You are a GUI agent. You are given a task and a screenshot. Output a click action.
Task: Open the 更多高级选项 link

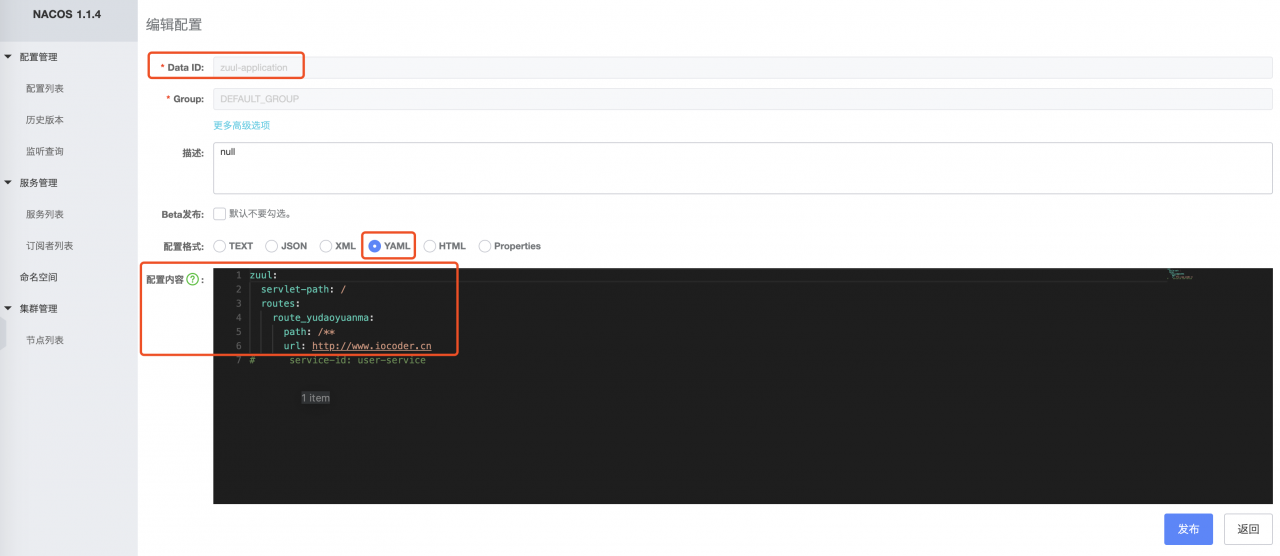pos(241,126)
